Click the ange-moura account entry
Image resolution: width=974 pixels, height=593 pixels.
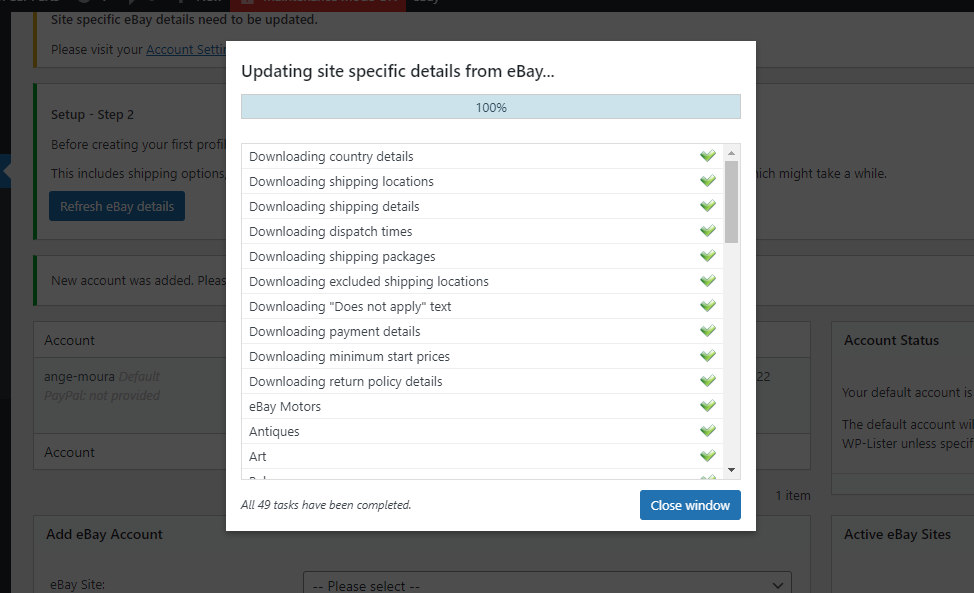(80, 377)
